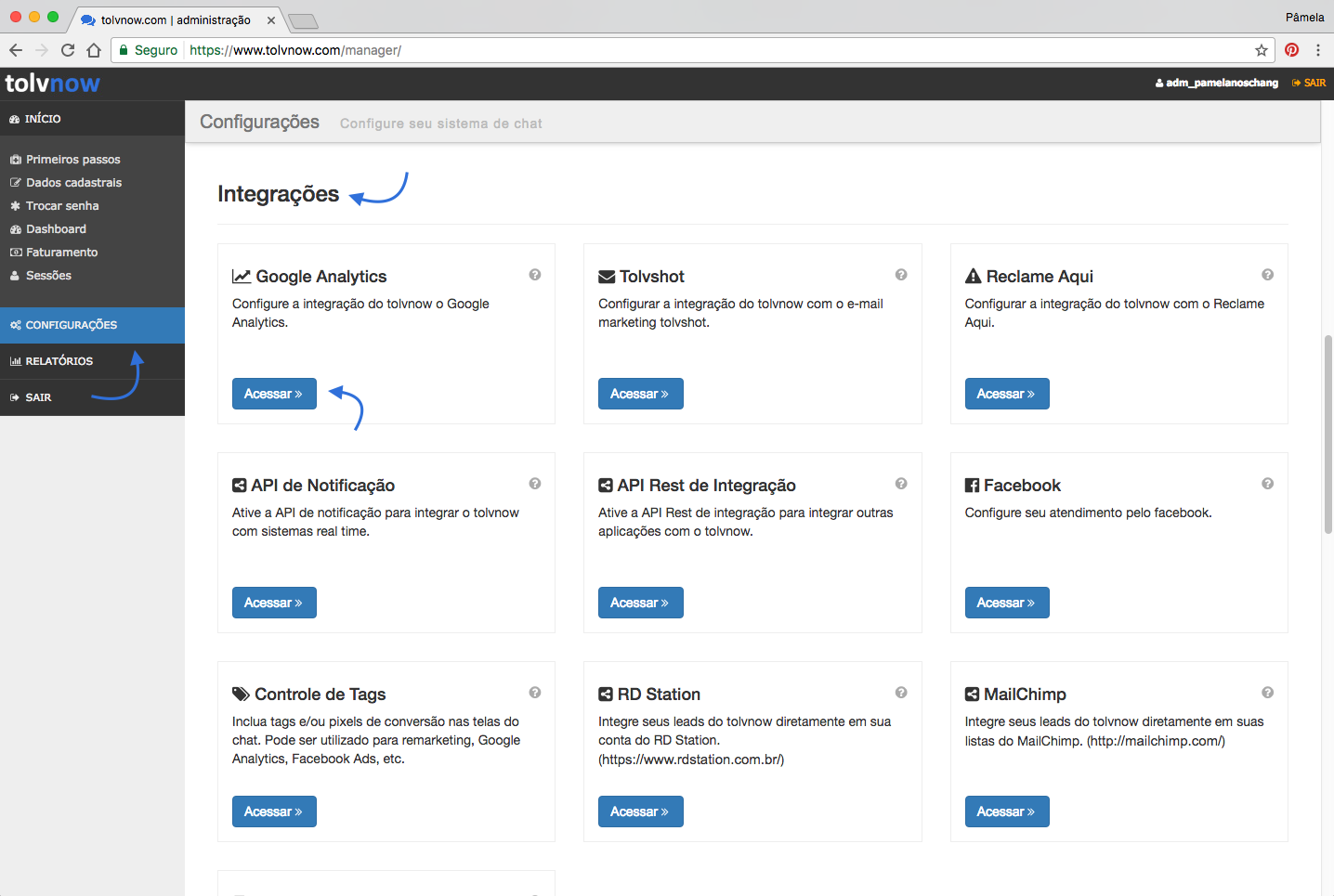Click the Tolvshot envelope icon
The width and height of the screenshot is (1334, 896).
[607, 277]
